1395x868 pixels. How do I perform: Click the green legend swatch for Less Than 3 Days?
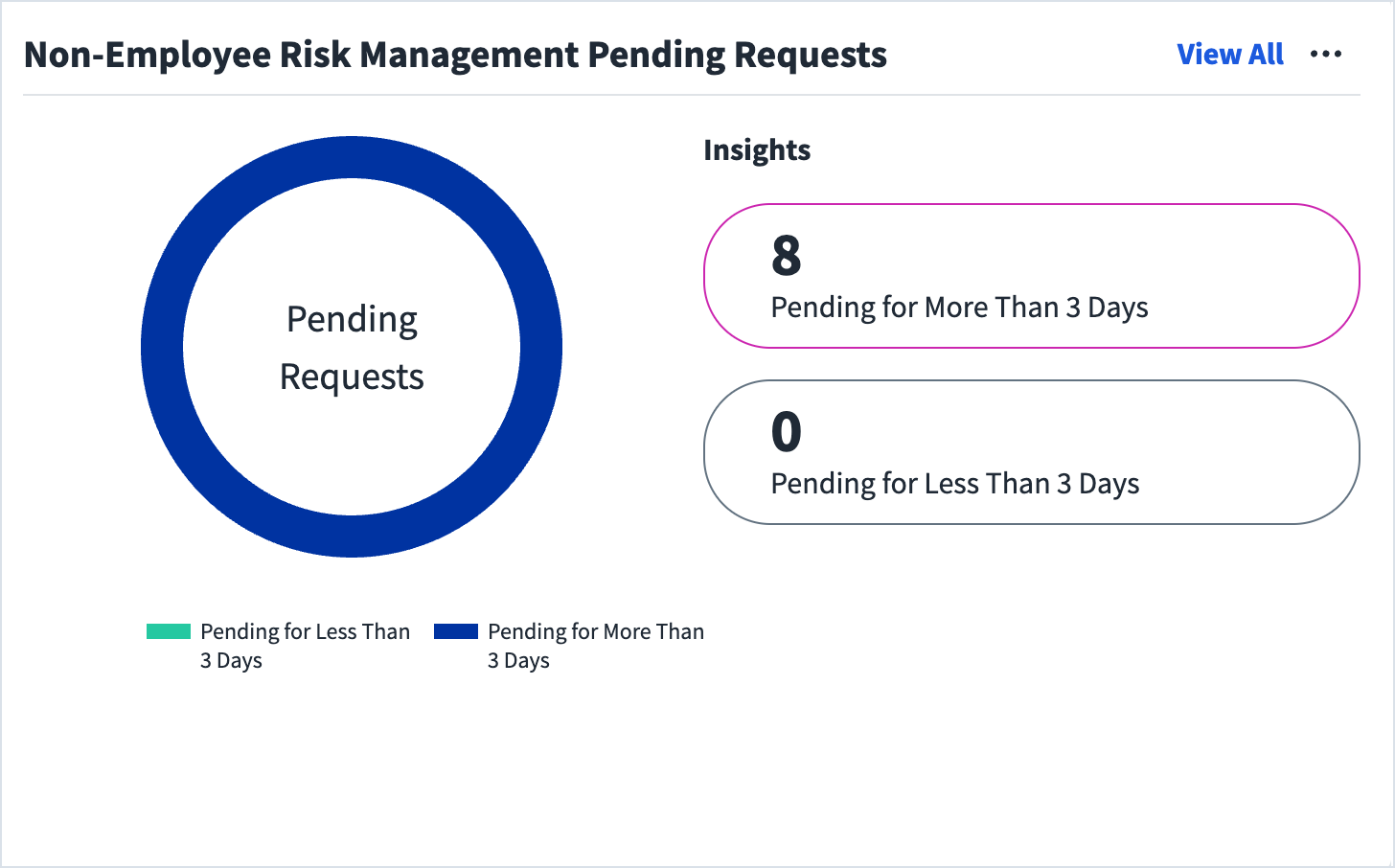(x=169, y=631)
